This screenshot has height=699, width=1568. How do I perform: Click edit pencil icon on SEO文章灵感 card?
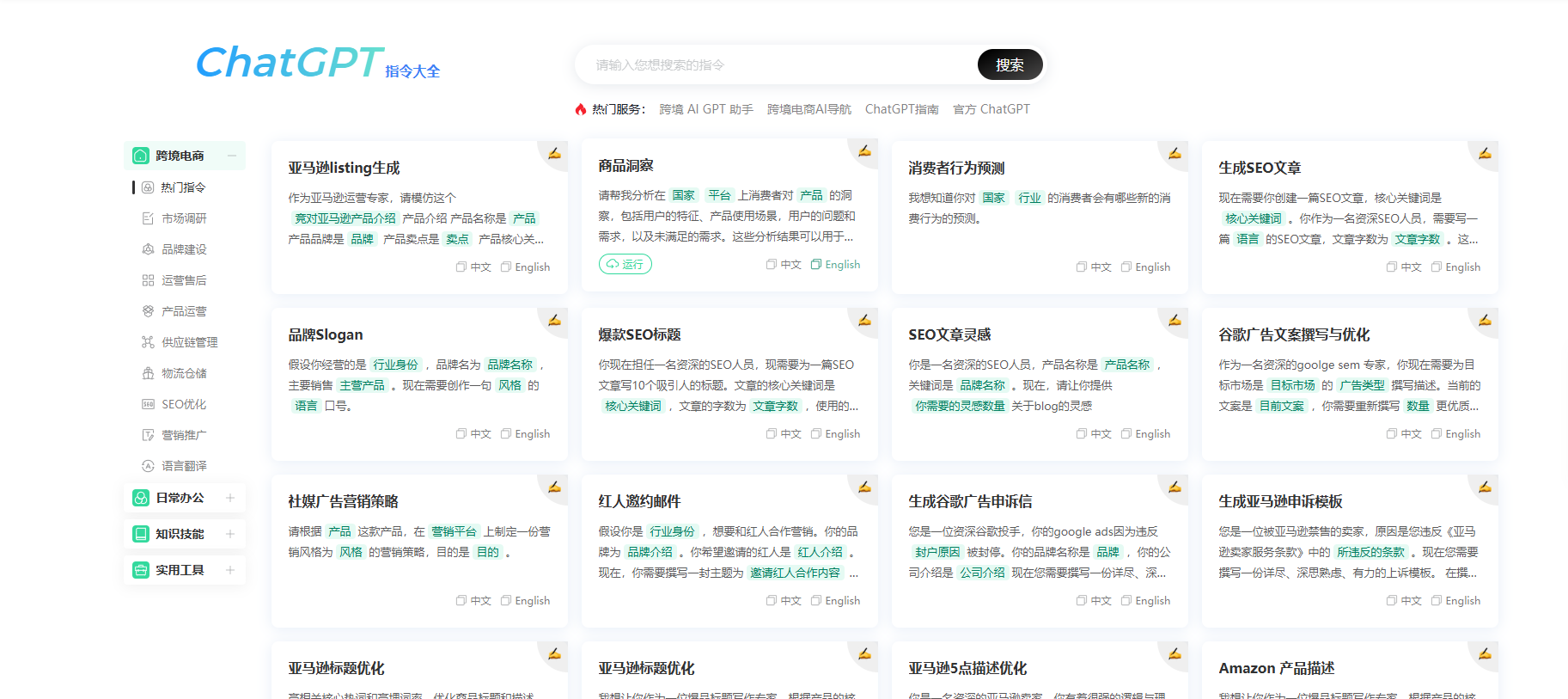[1175, 320]
